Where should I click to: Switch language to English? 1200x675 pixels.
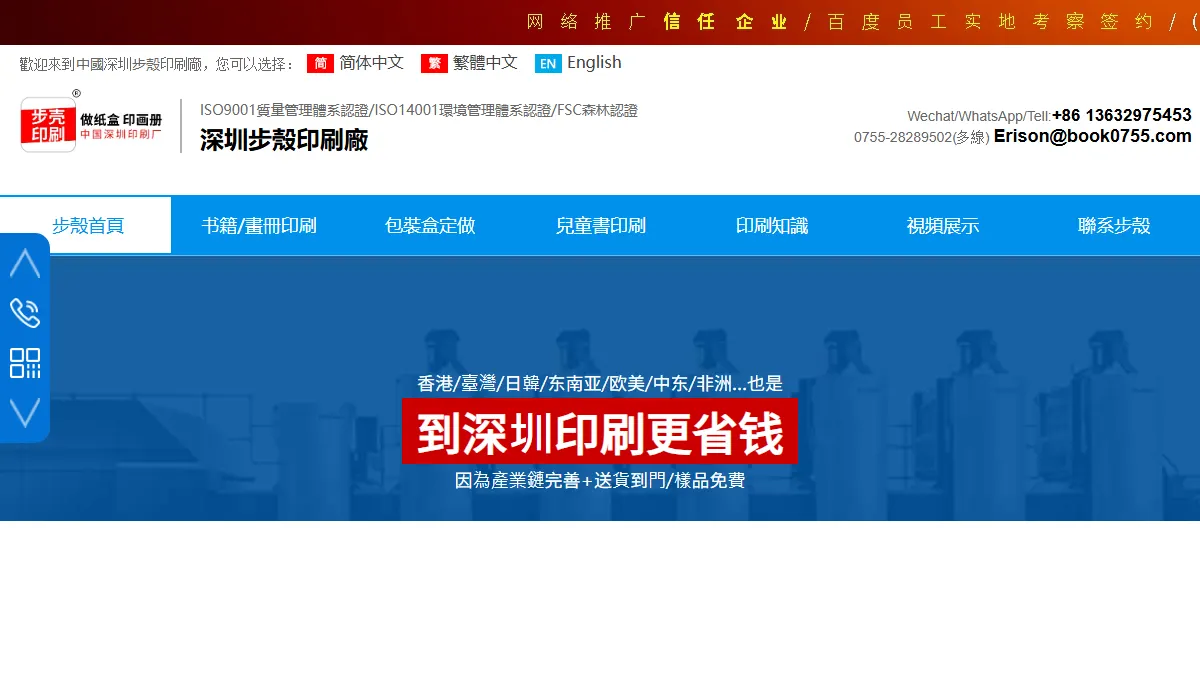(594, 62)
